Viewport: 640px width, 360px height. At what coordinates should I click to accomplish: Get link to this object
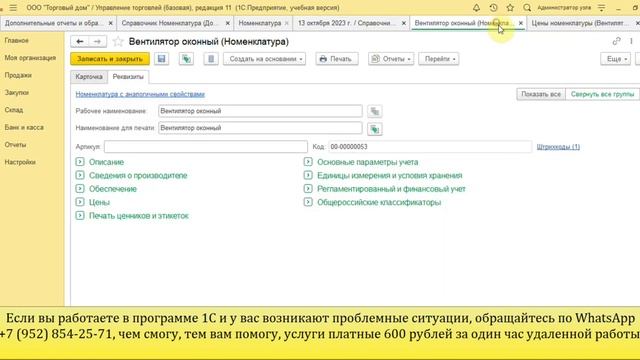click(x=616, y=41)
